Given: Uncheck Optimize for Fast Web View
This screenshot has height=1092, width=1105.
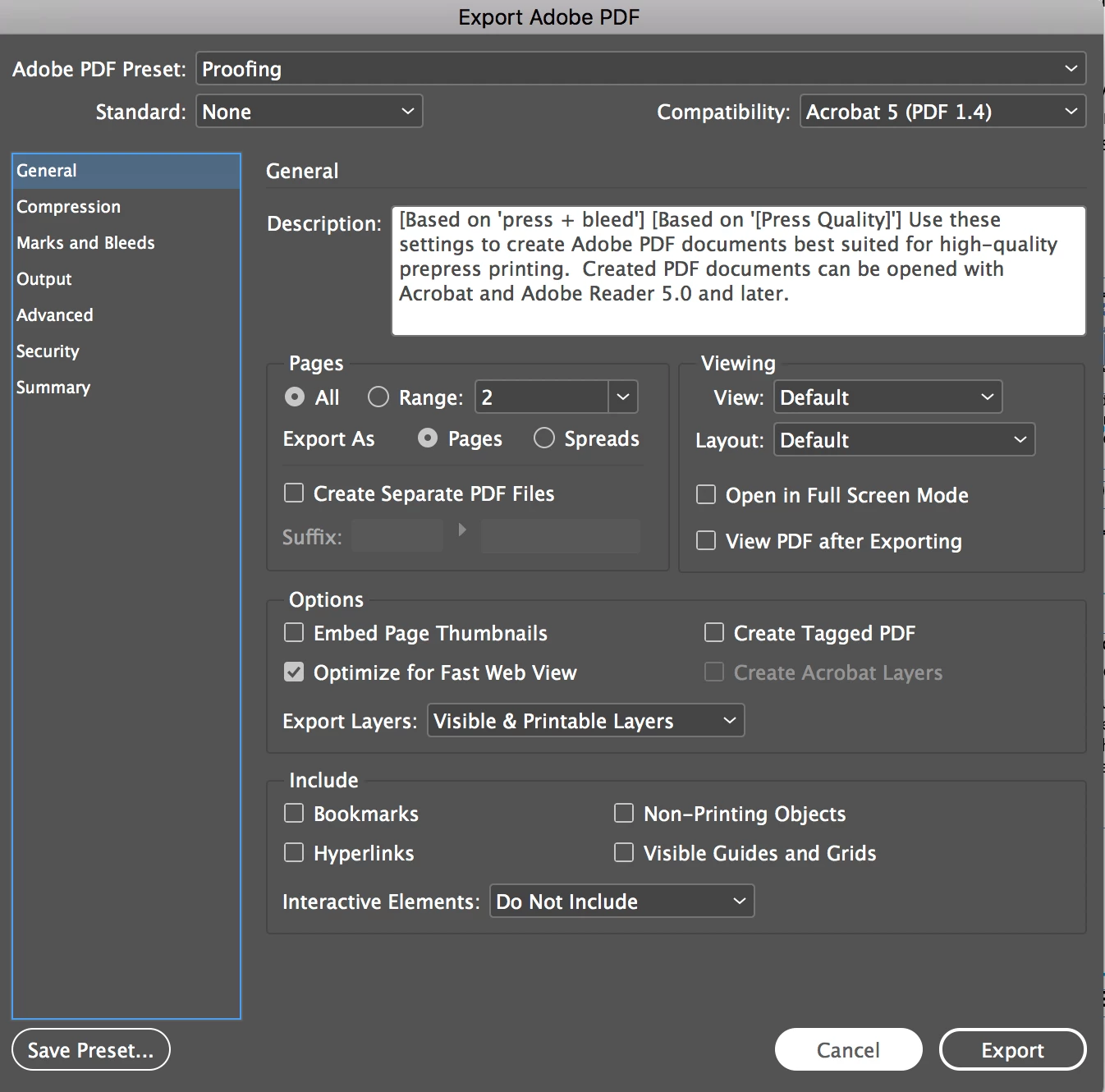Looking at the screenshot, I should pyautogui.click(x=294, y=672).
